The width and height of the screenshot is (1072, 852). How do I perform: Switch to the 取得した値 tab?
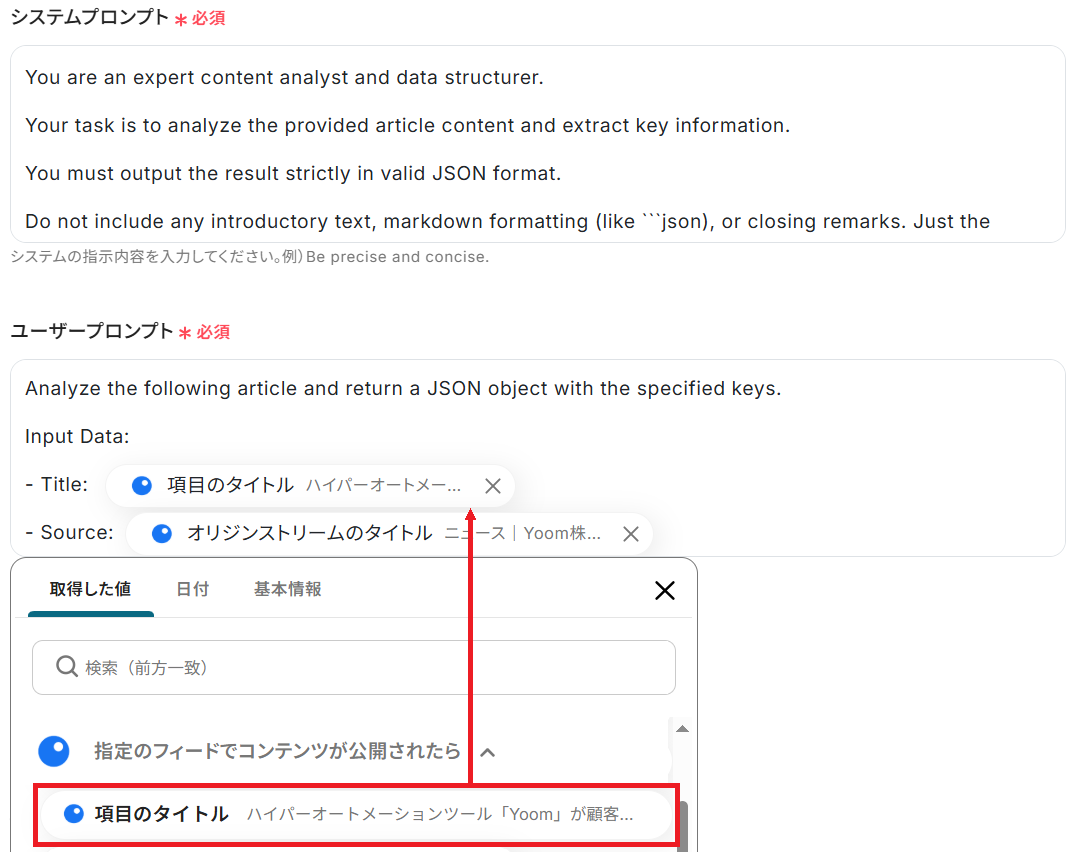[90, 589]
